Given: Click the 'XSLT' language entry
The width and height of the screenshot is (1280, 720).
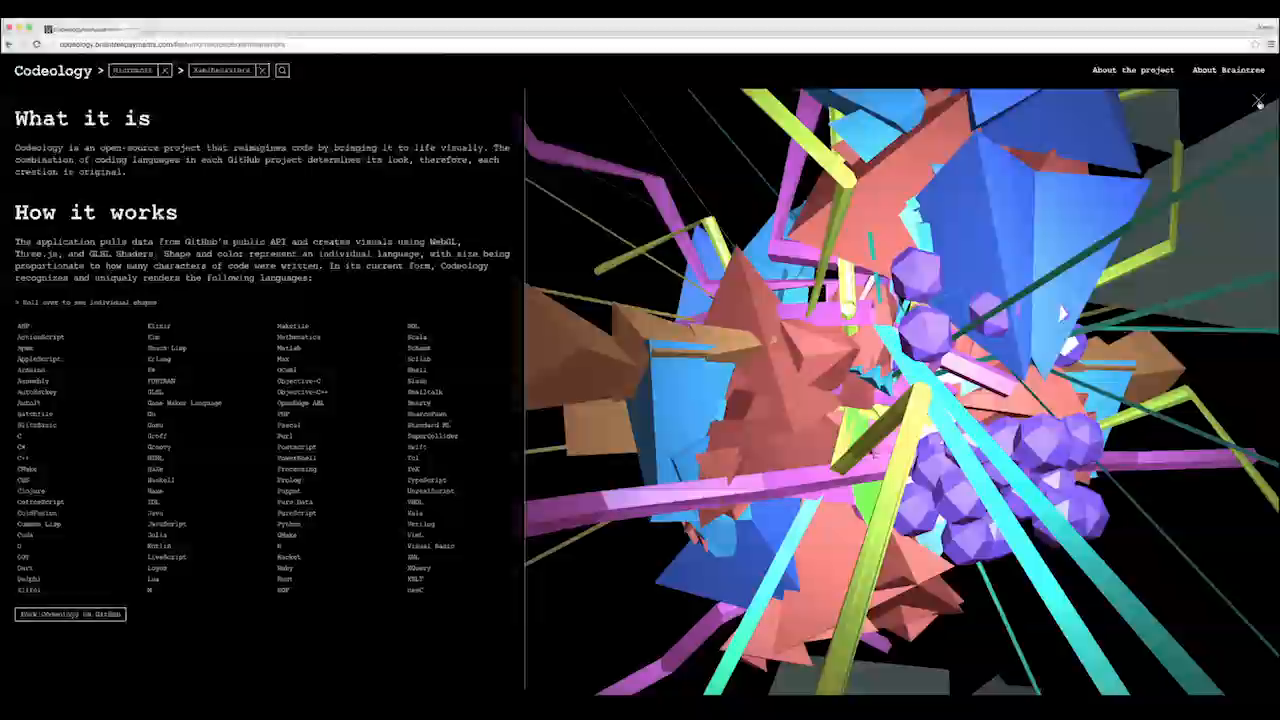Looking at the screenshot, I should tap(415, 579).
